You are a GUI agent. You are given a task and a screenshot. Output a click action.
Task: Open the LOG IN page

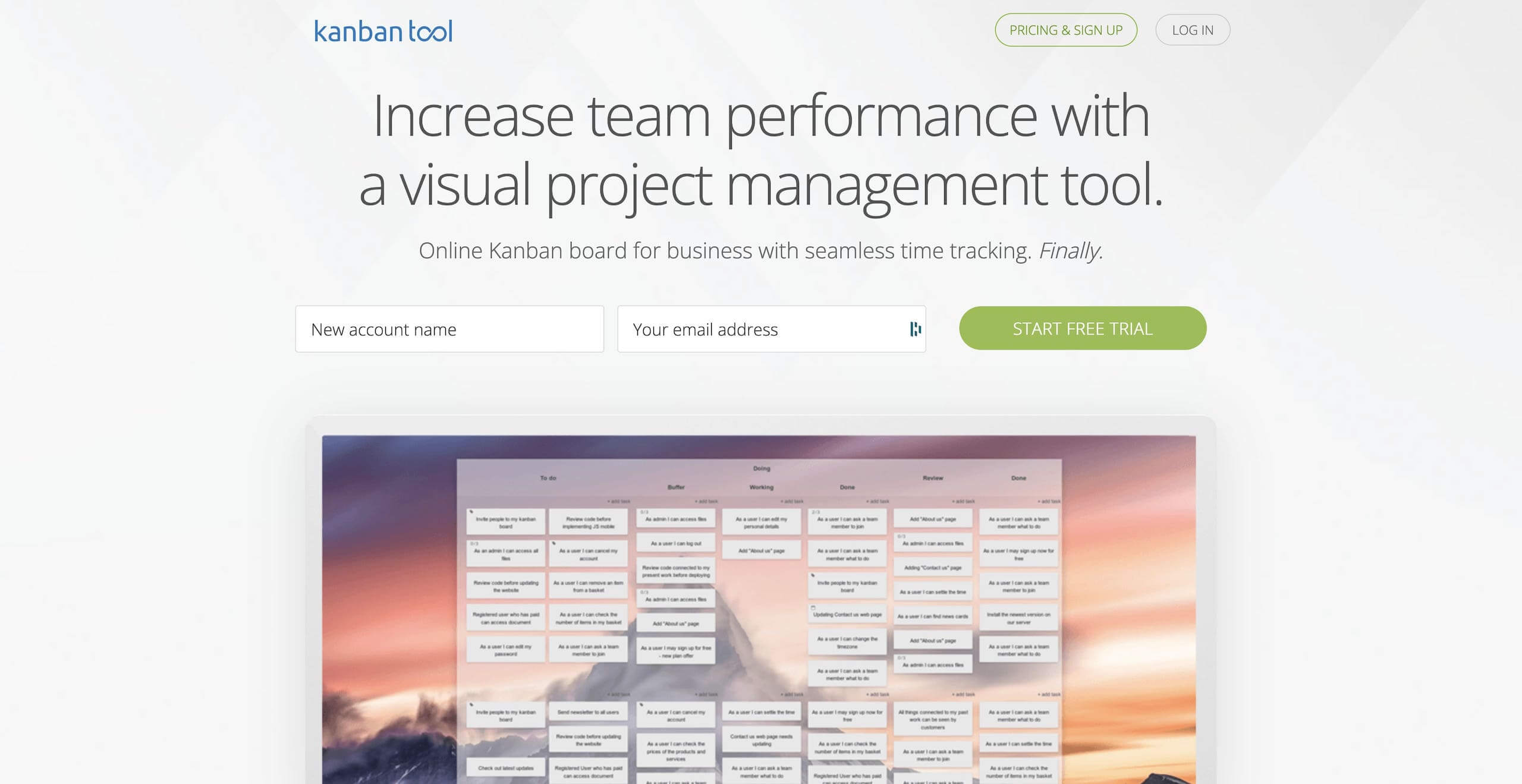pyautogui.click(x=1192, y=30)
